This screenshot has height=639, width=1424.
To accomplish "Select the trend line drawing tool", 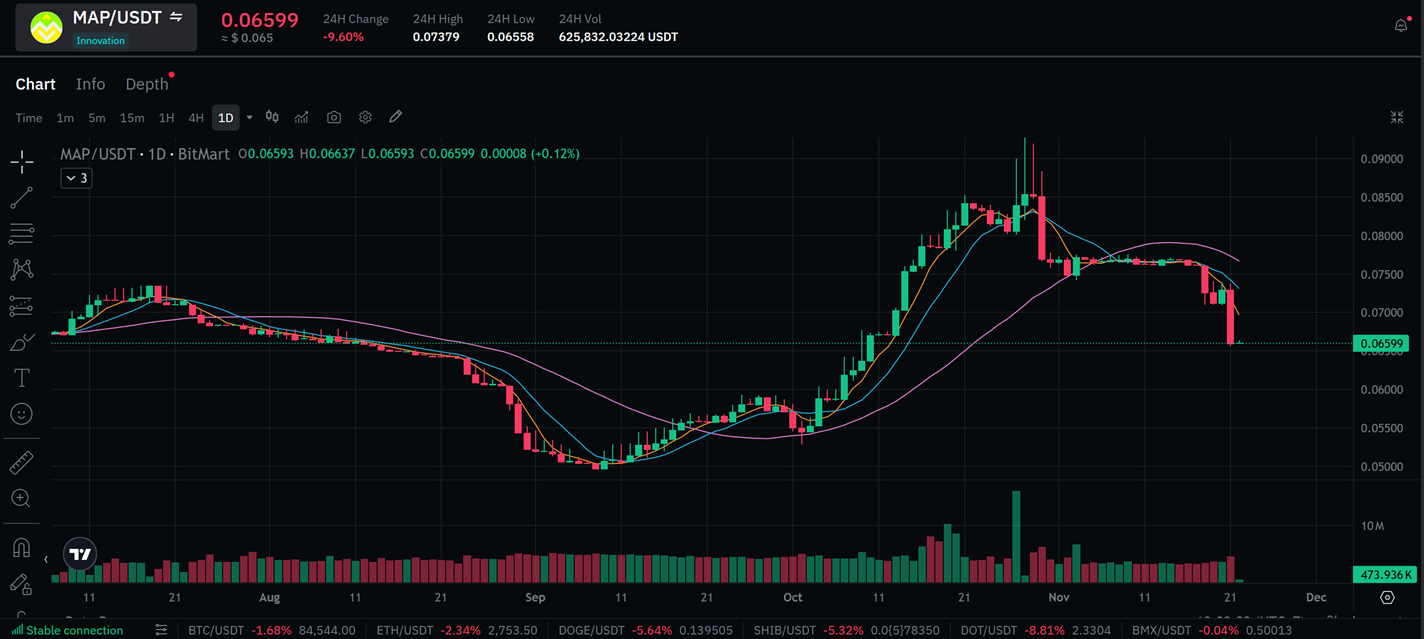I will click(x=21, y=198).
